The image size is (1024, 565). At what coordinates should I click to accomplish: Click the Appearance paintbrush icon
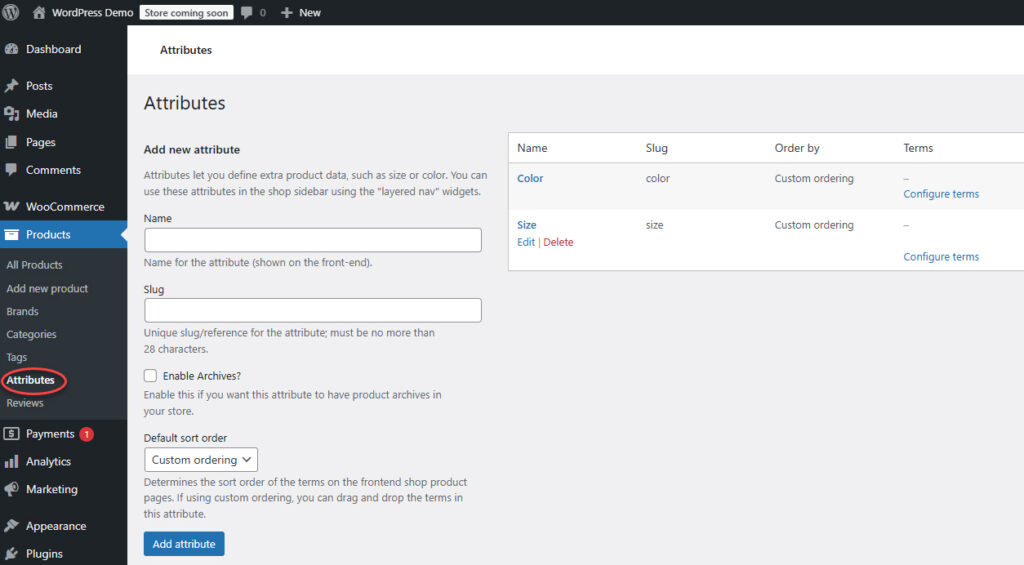tap(11, 526)
